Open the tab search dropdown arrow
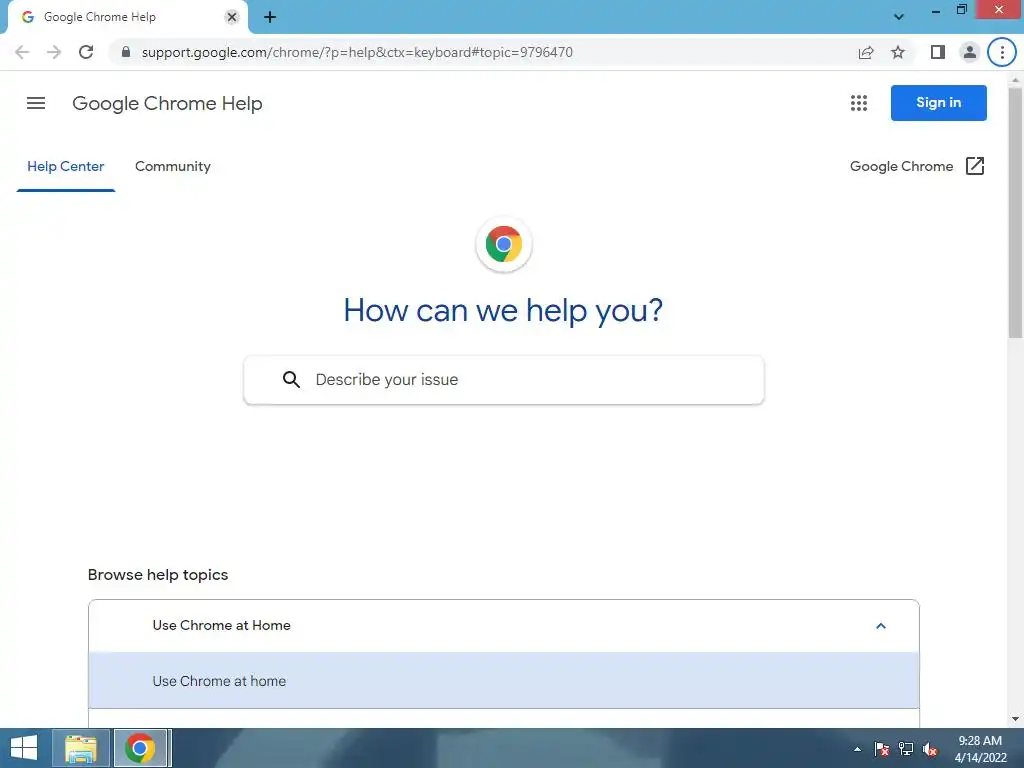Screen dimensions: 1024x768 899,17
